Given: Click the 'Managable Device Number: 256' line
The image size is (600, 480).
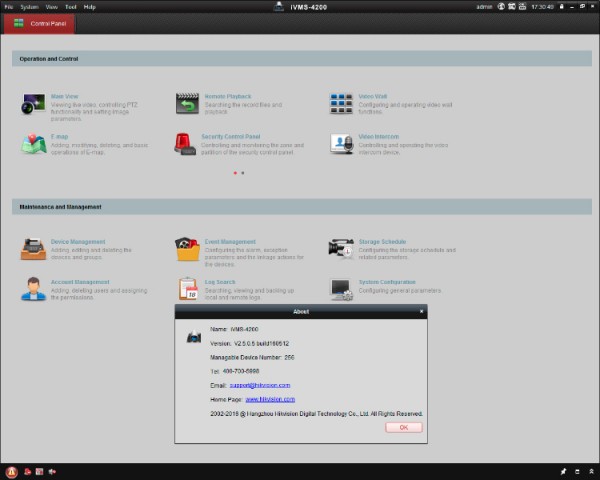Looking at the screenshot, I should 252,357.
